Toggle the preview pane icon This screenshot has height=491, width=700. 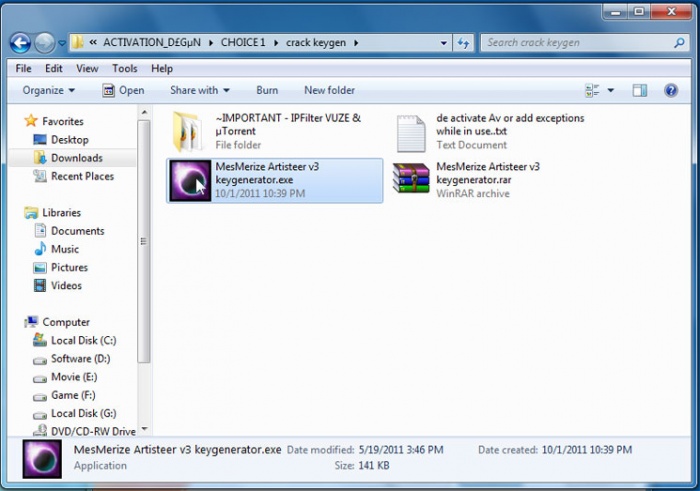[640, 91]
